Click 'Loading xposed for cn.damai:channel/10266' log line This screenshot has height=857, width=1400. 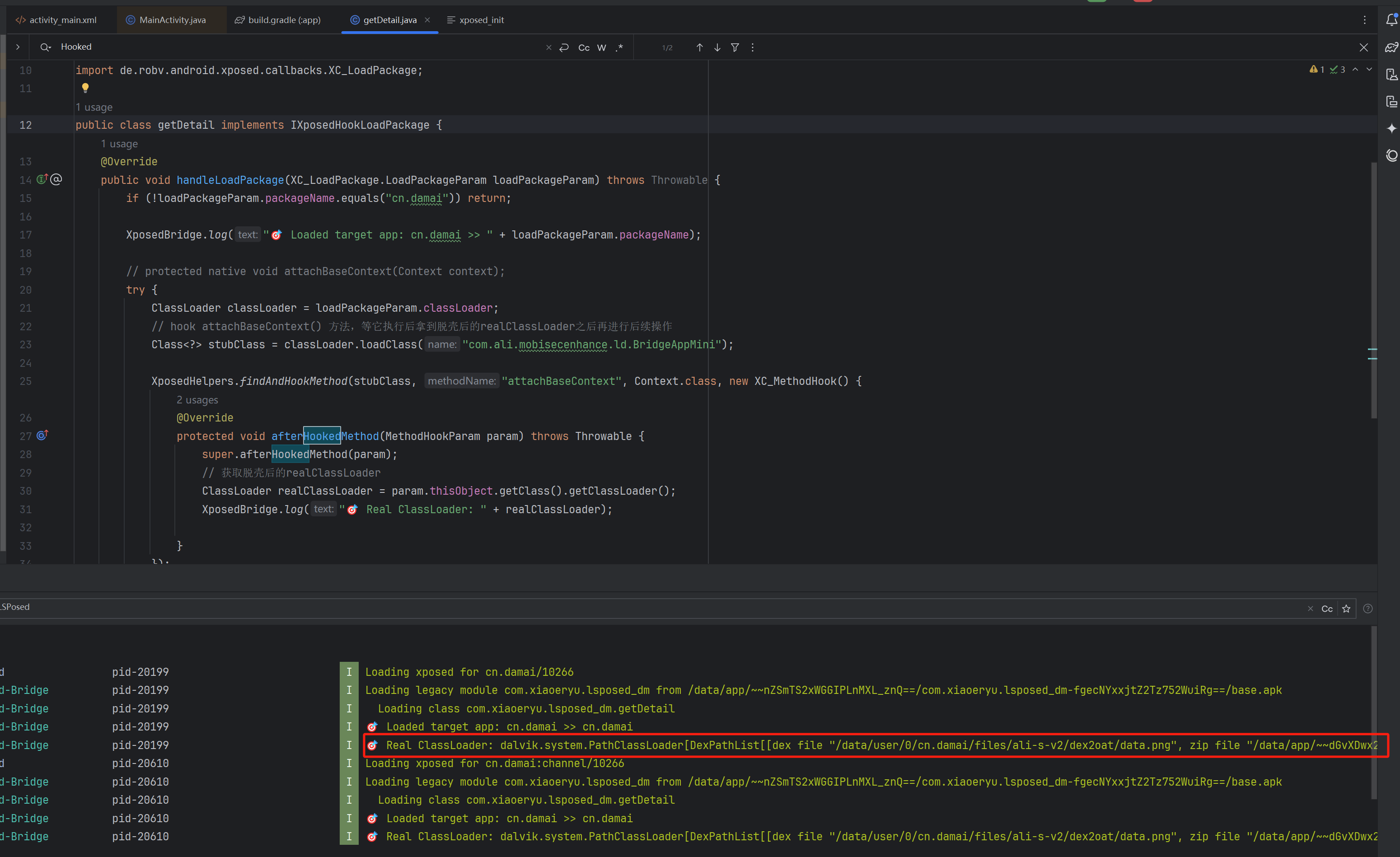point(494,763)
